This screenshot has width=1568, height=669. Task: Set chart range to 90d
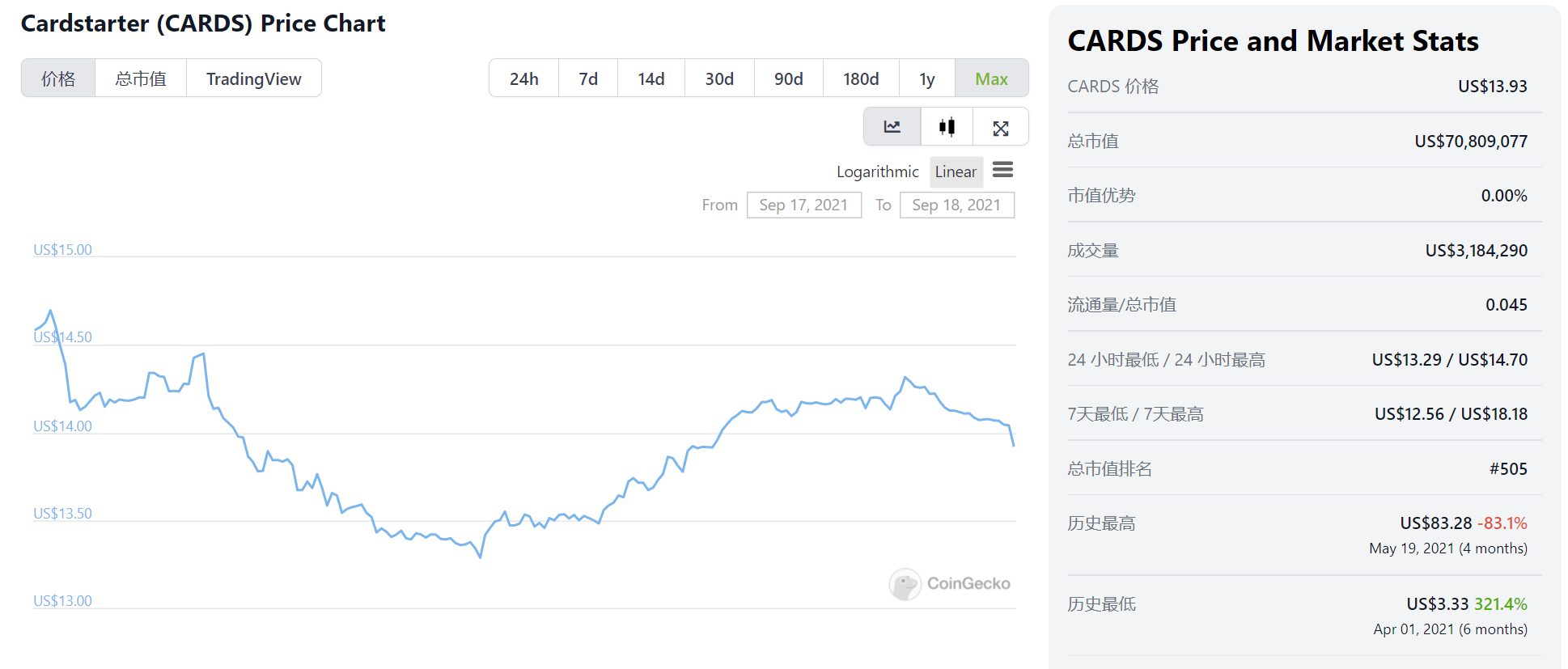[789, 78]
